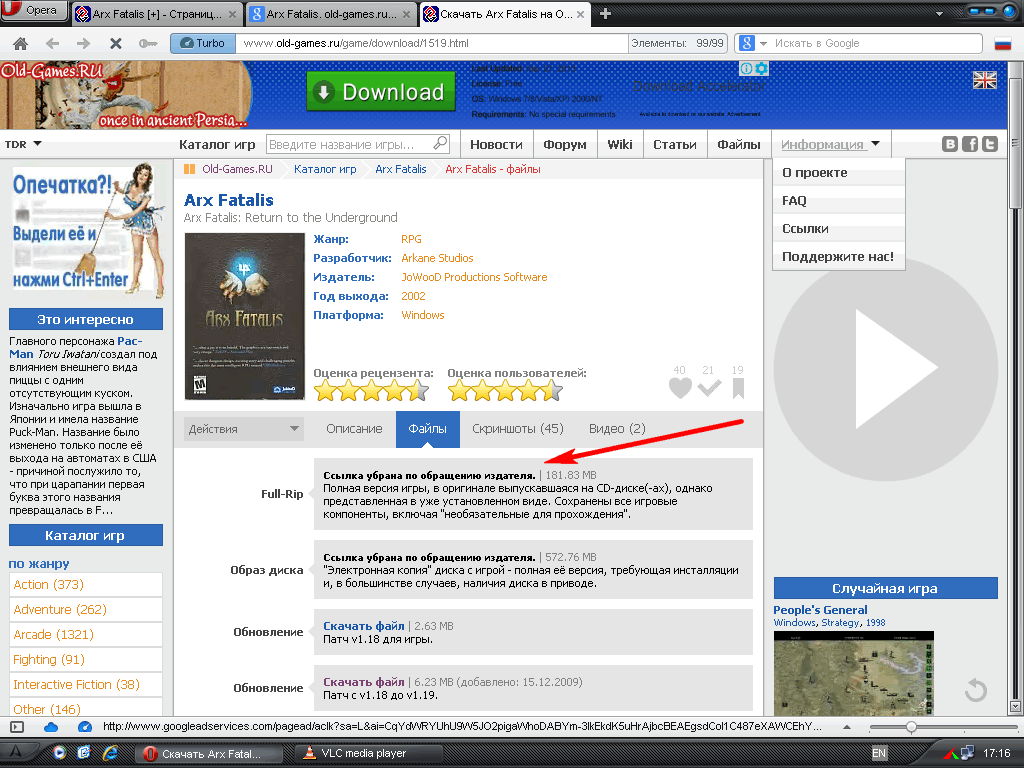Click the Opera Link cloud icon
Screen dimensions: 1024x768
coord(51,727)
